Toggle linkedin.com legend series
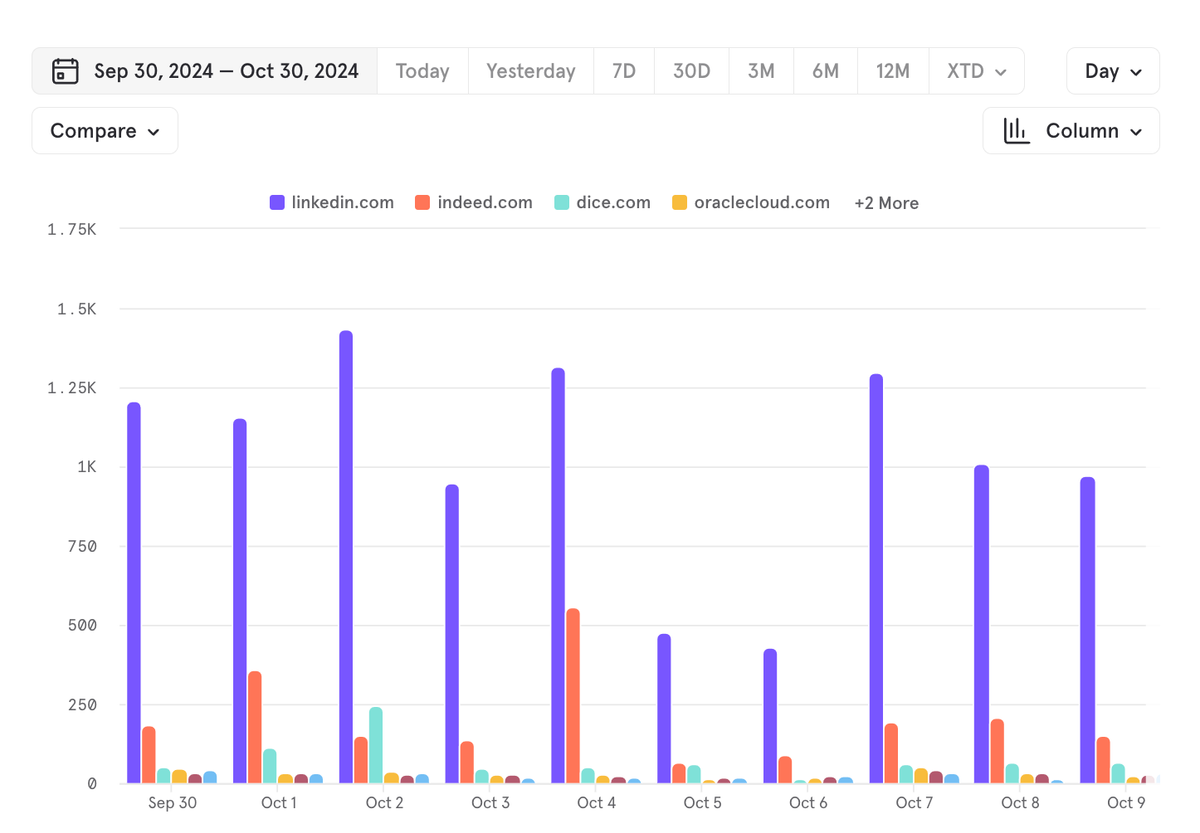Screen dimensions: 1200x833 (332, 203)
